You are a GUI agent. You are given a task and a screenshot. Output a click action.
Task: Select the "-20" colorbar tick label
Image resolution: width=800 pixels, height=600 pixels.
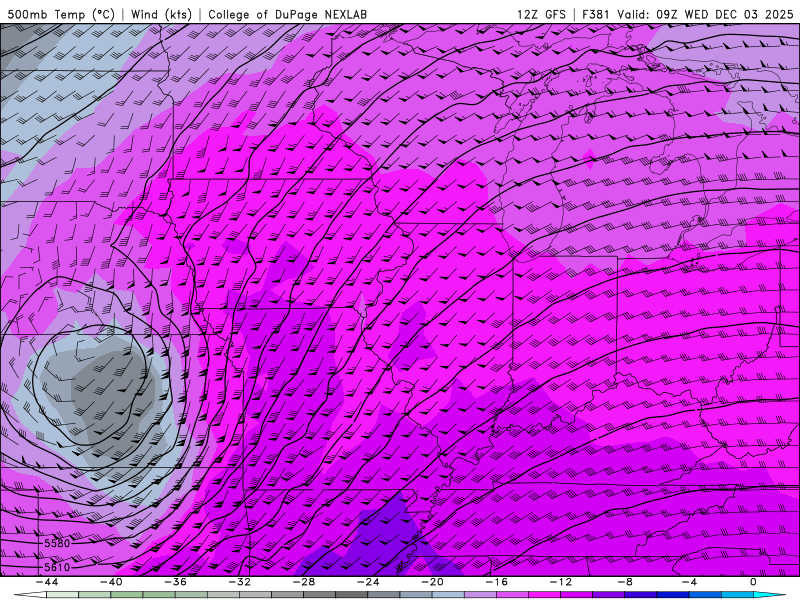click(x=433, y=582)
